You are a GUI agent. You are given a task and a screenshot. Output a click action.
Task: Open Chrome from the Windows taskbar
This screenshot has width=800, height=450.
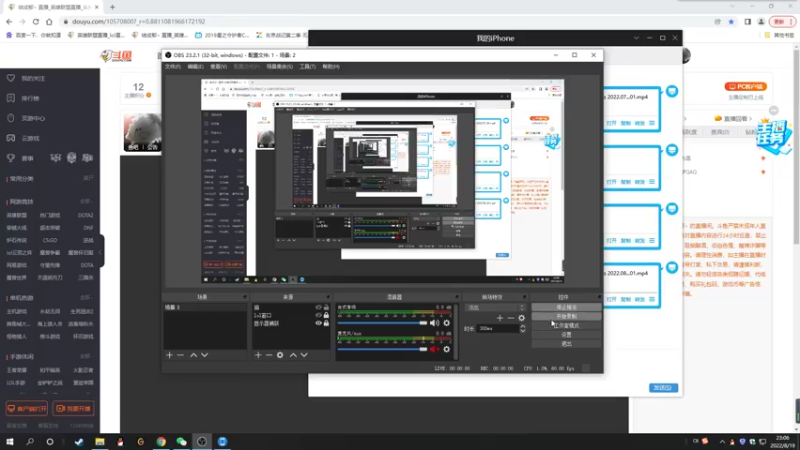[161, 442]
